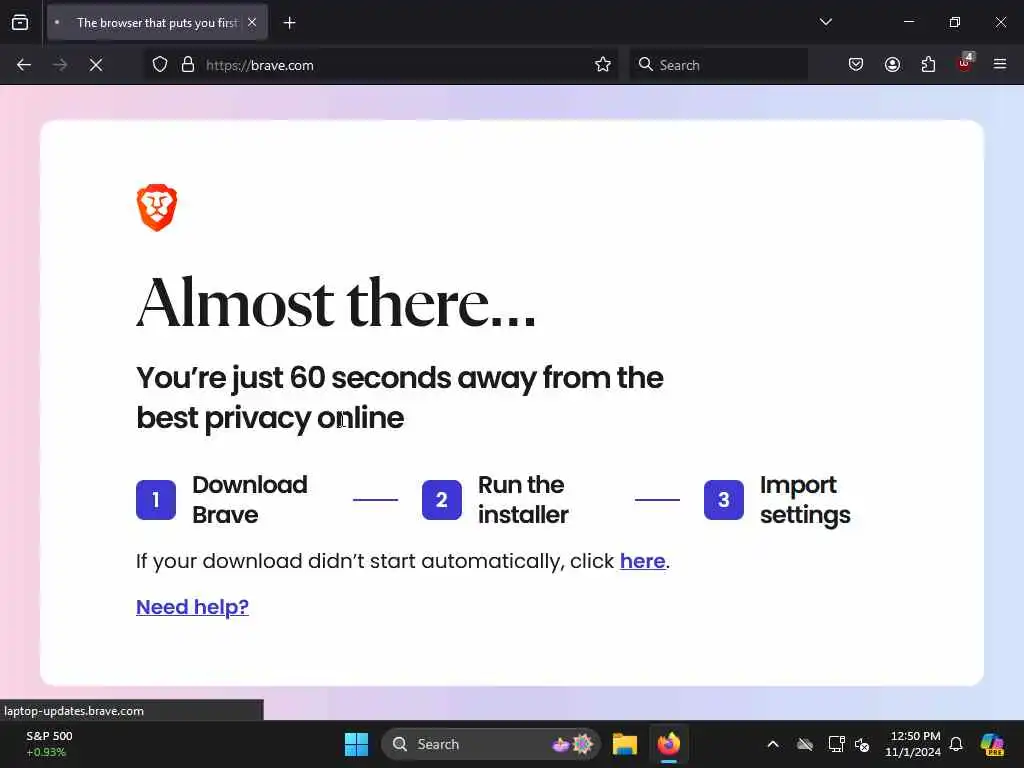Click the step 1 number badge
This screenshot has width=1024, height=768.
click(156, 500)
